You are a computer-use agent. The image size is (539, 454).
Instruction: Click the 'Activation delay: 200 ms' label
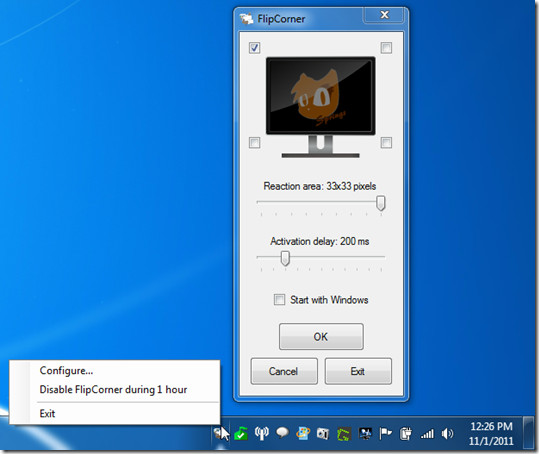320,241
